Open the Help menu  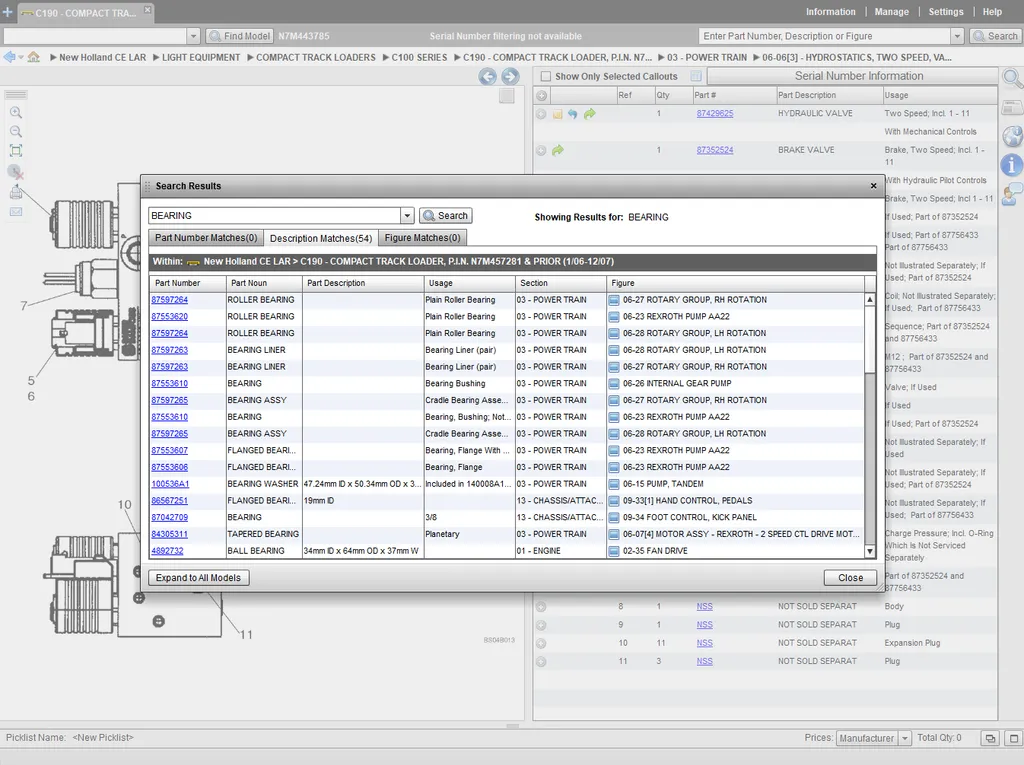992,12
